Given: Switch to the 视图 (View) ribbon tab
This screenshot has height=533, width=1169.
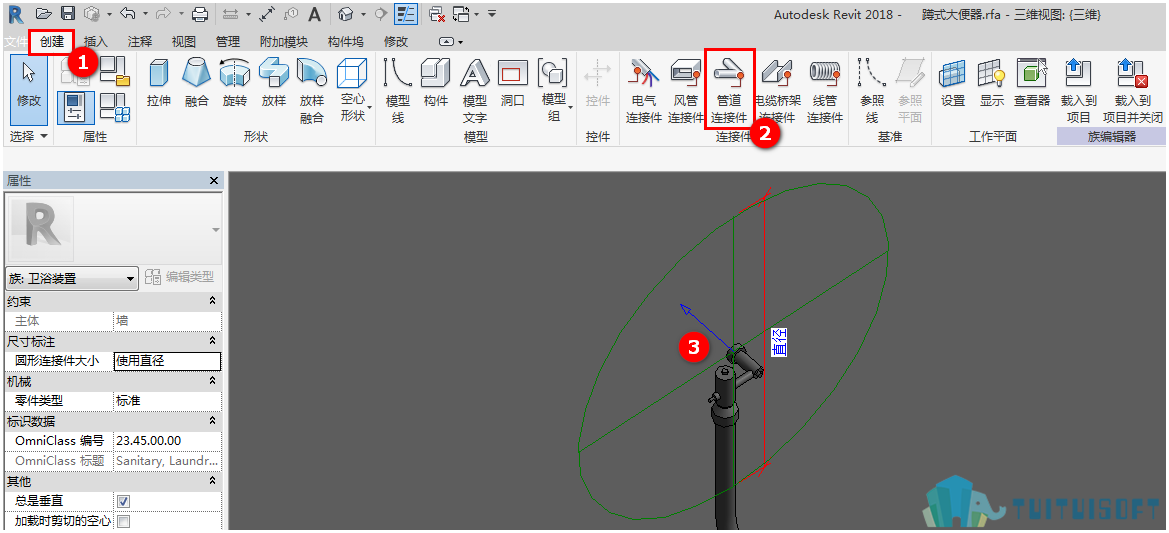Looking at the screenshot, I should 183,42.
